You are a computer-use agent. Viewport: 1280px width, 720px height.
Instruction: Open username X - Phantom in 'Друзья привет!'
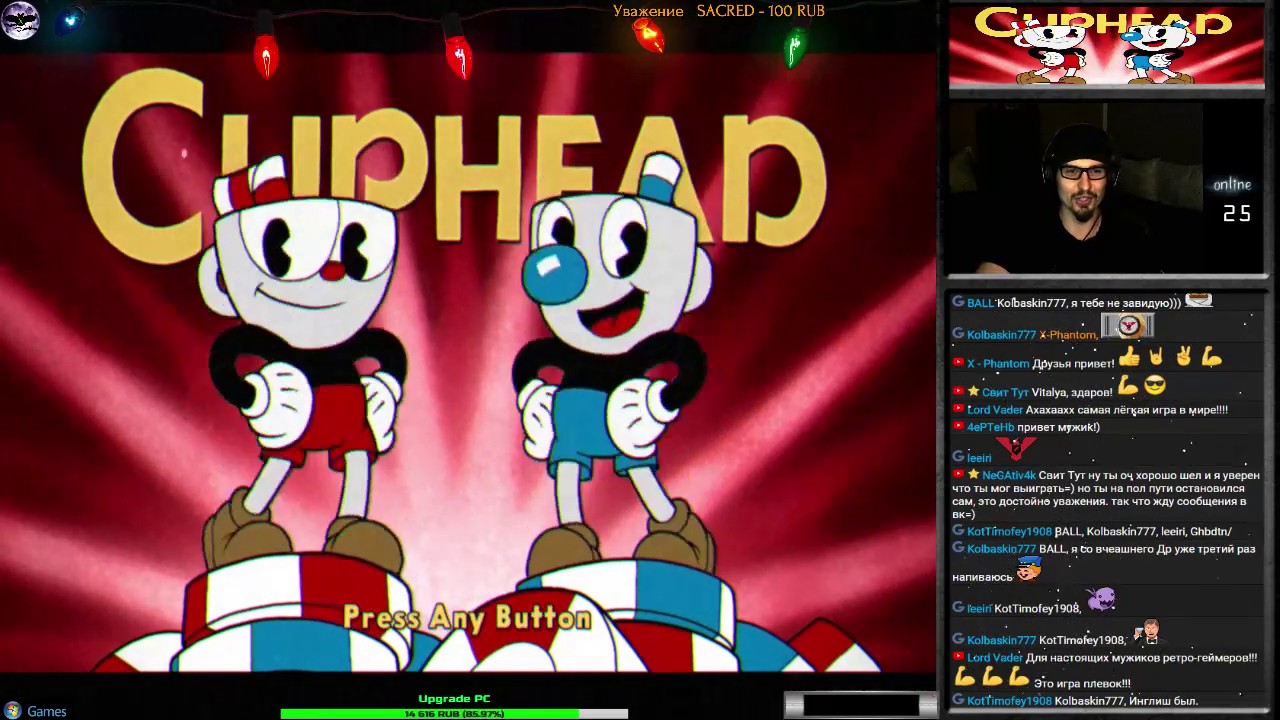(998, 364)
